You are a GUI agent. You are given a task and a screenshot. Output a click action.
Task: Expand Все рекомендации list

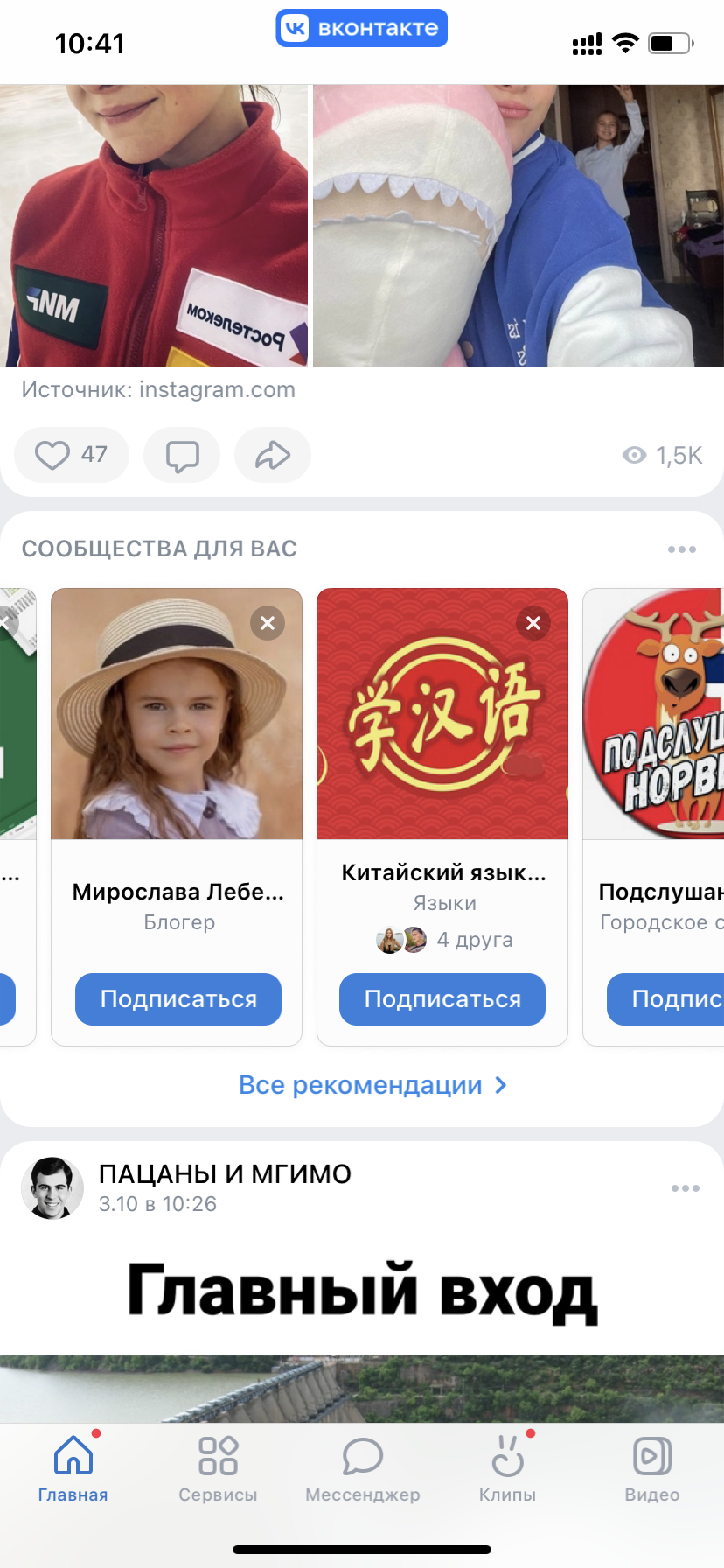(x=372, y=1085)
